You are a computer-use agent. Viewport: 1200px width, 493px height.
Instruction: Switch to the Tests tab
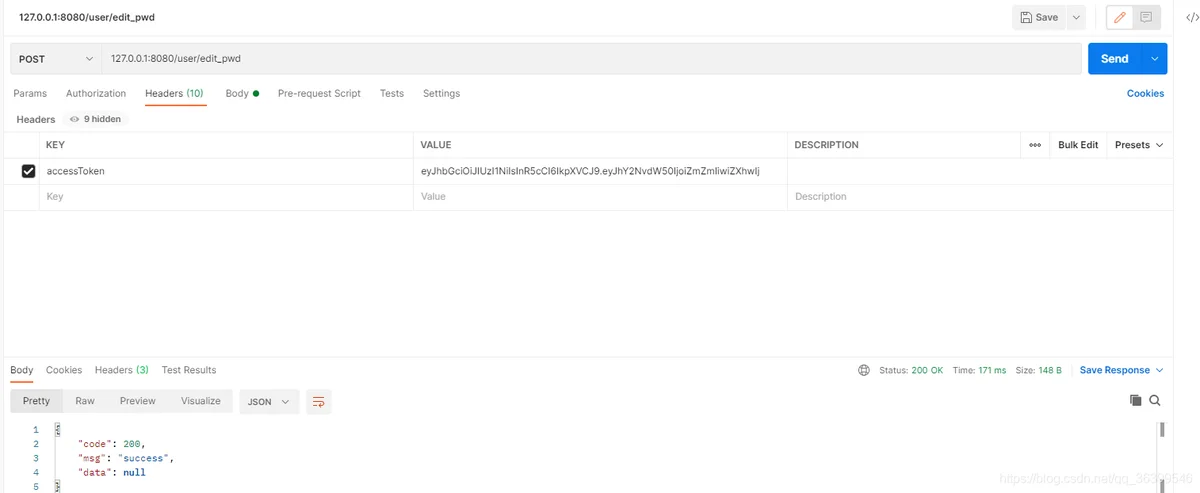[392, 93]
